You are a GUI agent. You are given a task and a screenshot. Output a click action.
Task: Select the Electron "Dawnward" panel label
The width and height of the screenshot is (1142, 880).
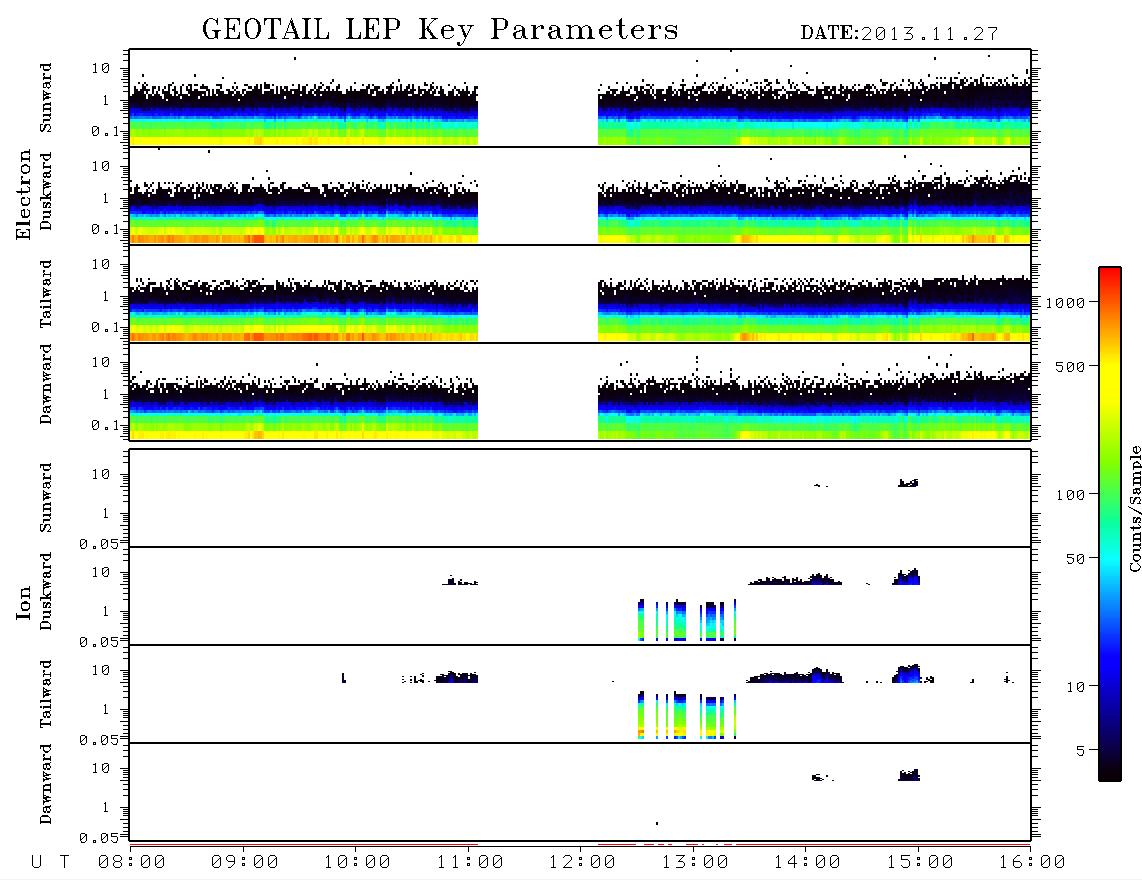tap(46, 384)
